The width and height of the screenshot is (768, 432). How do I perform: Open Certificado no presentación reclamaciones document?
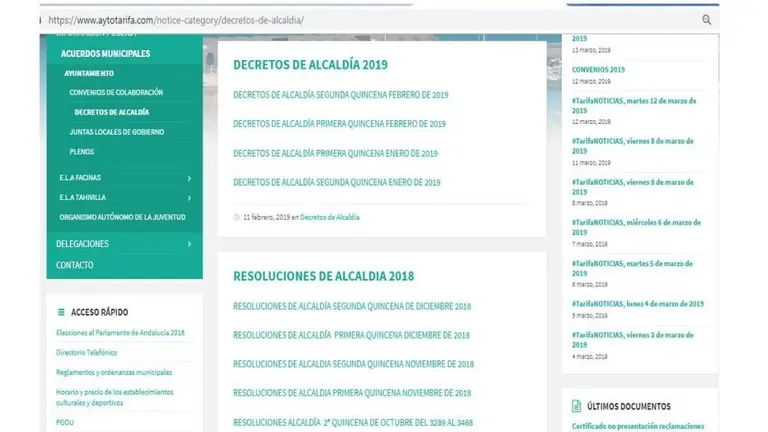(x=638, y=426)
